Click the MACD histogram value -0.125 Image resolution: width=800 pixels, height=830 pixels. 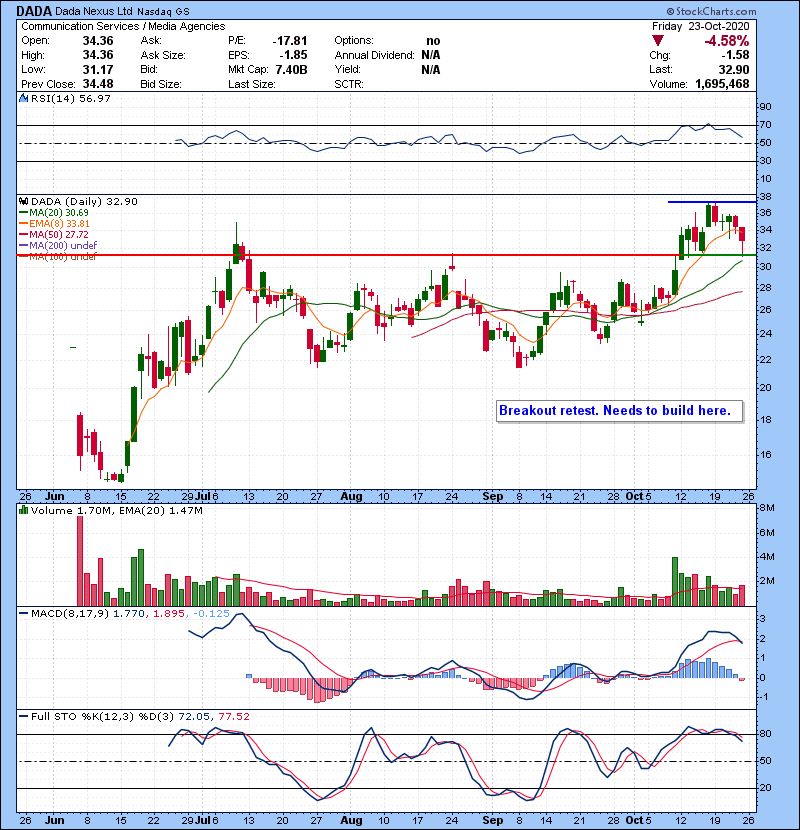[211, 614]
